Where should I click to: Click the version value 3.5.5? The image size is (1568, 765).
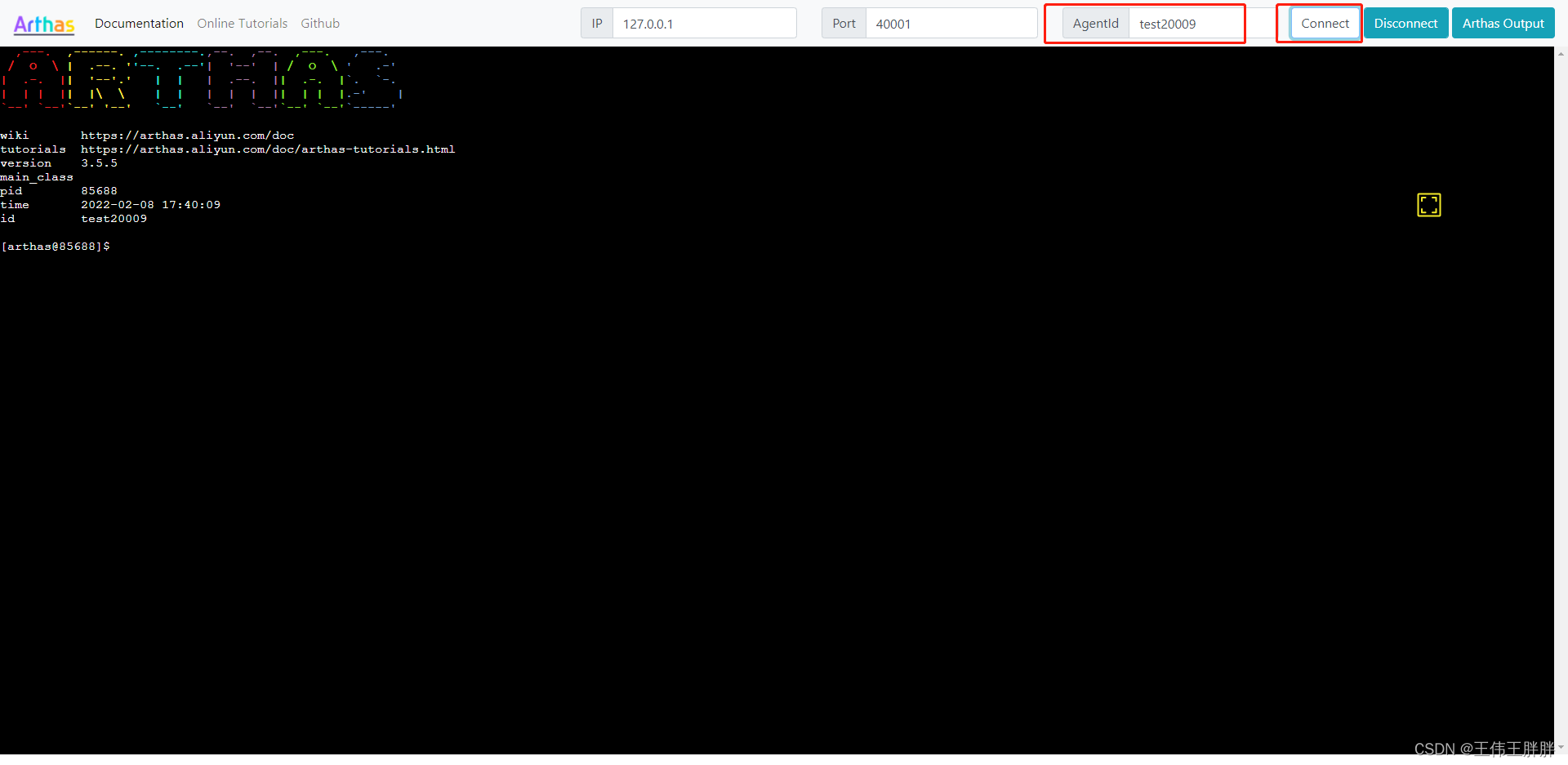[x=99, y=163]
